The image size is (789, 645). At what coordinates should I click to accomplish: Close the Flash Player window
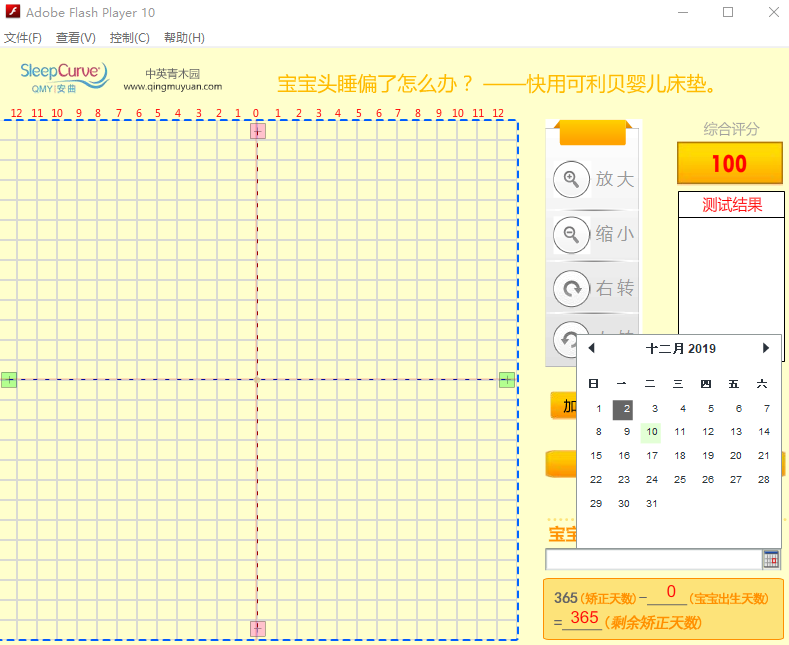(x=774, y=12)
